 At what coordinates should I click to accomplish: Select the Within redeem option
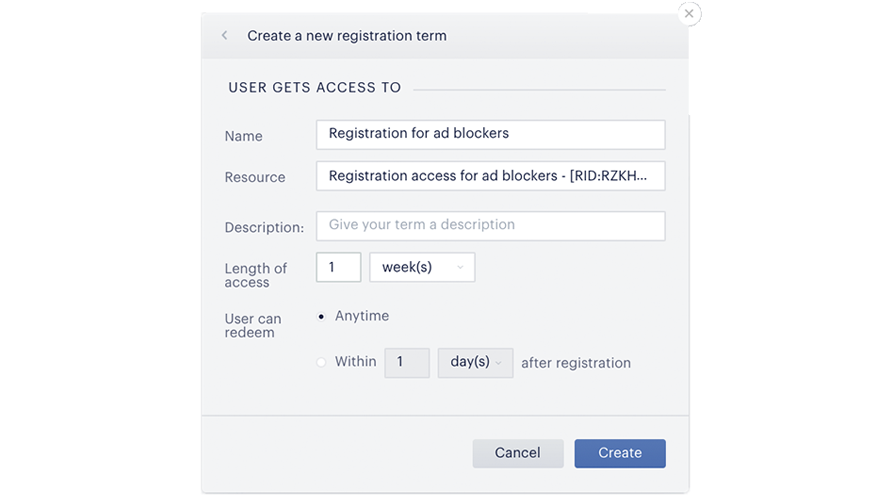click(x=321, y=362)
